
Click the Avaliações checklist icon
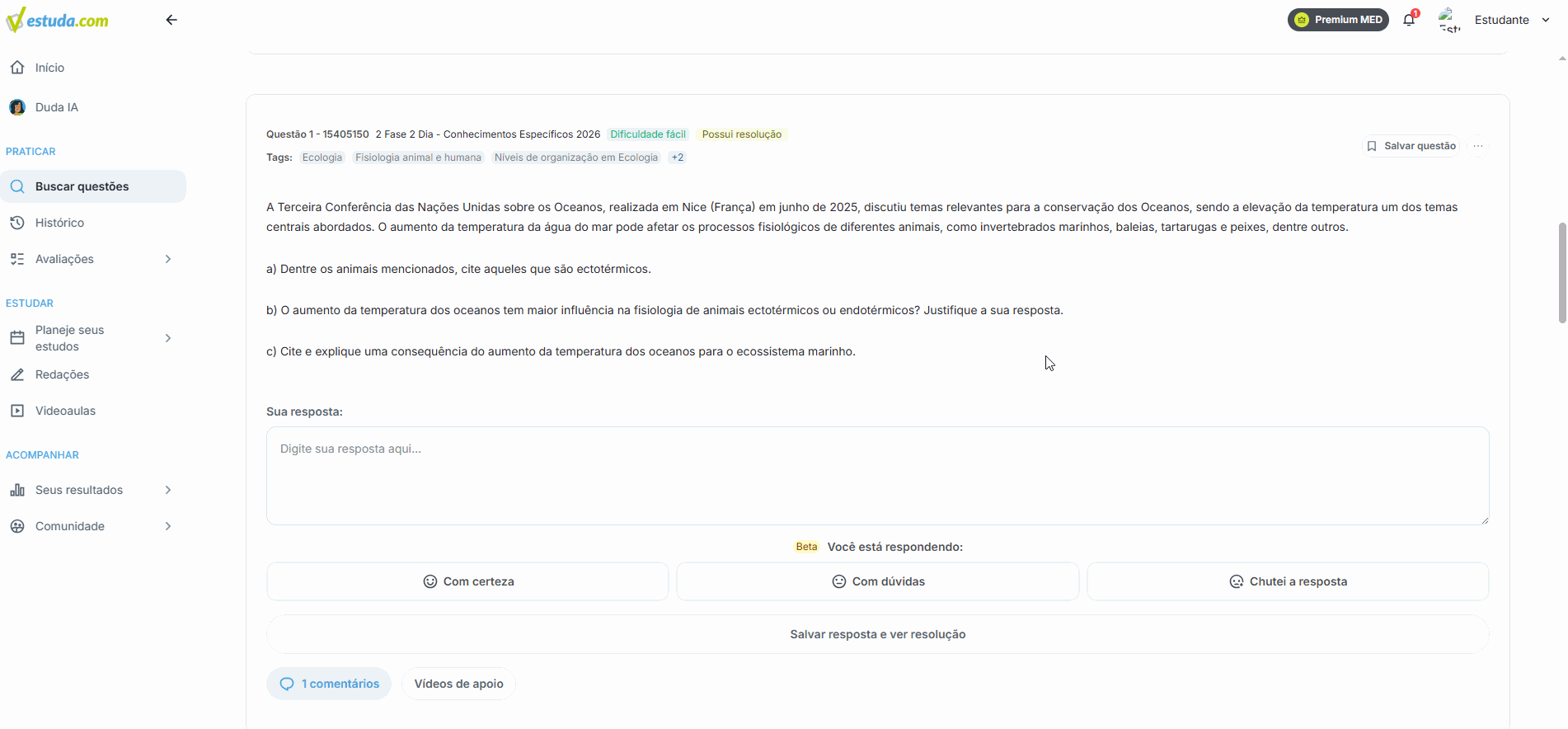pos(17,259)
